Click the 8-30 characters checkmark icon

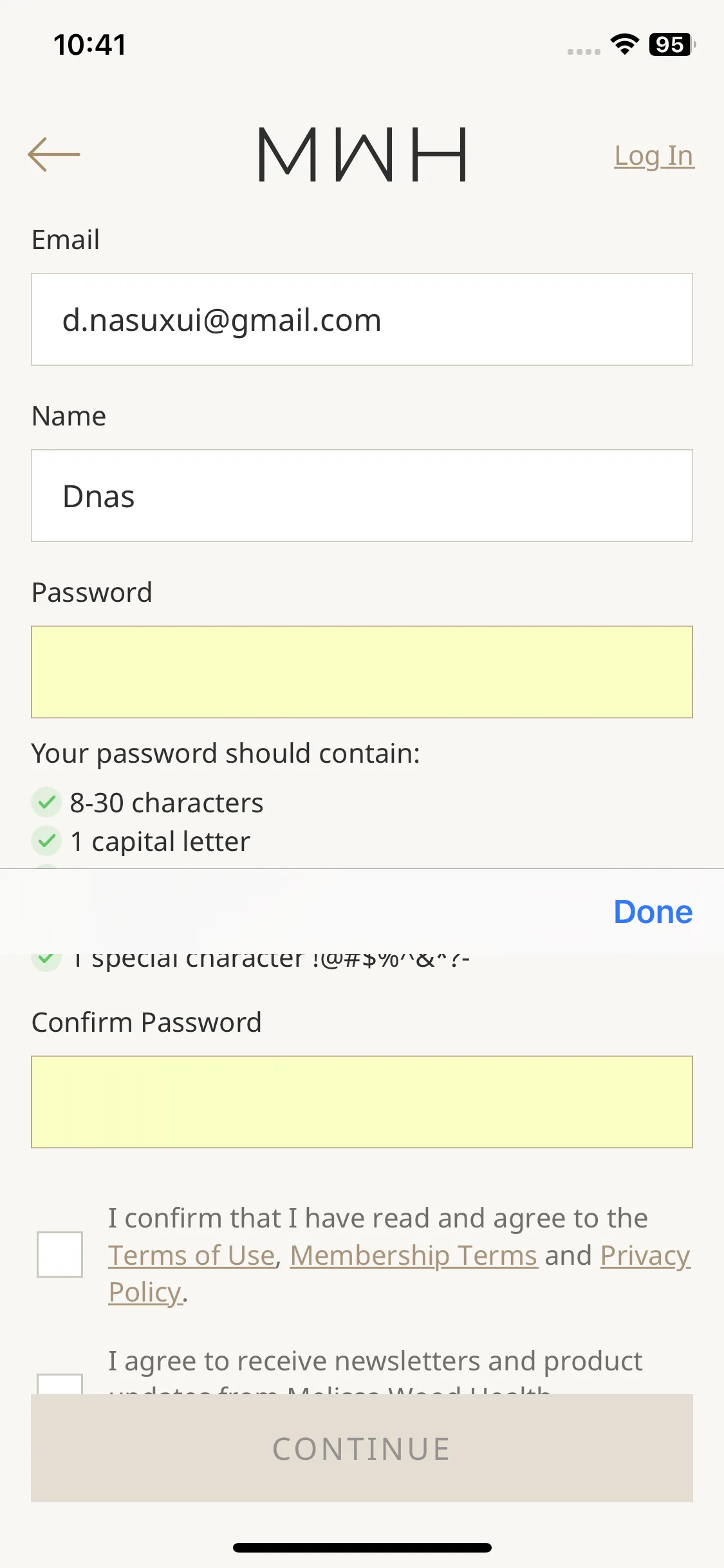(46, 802)
